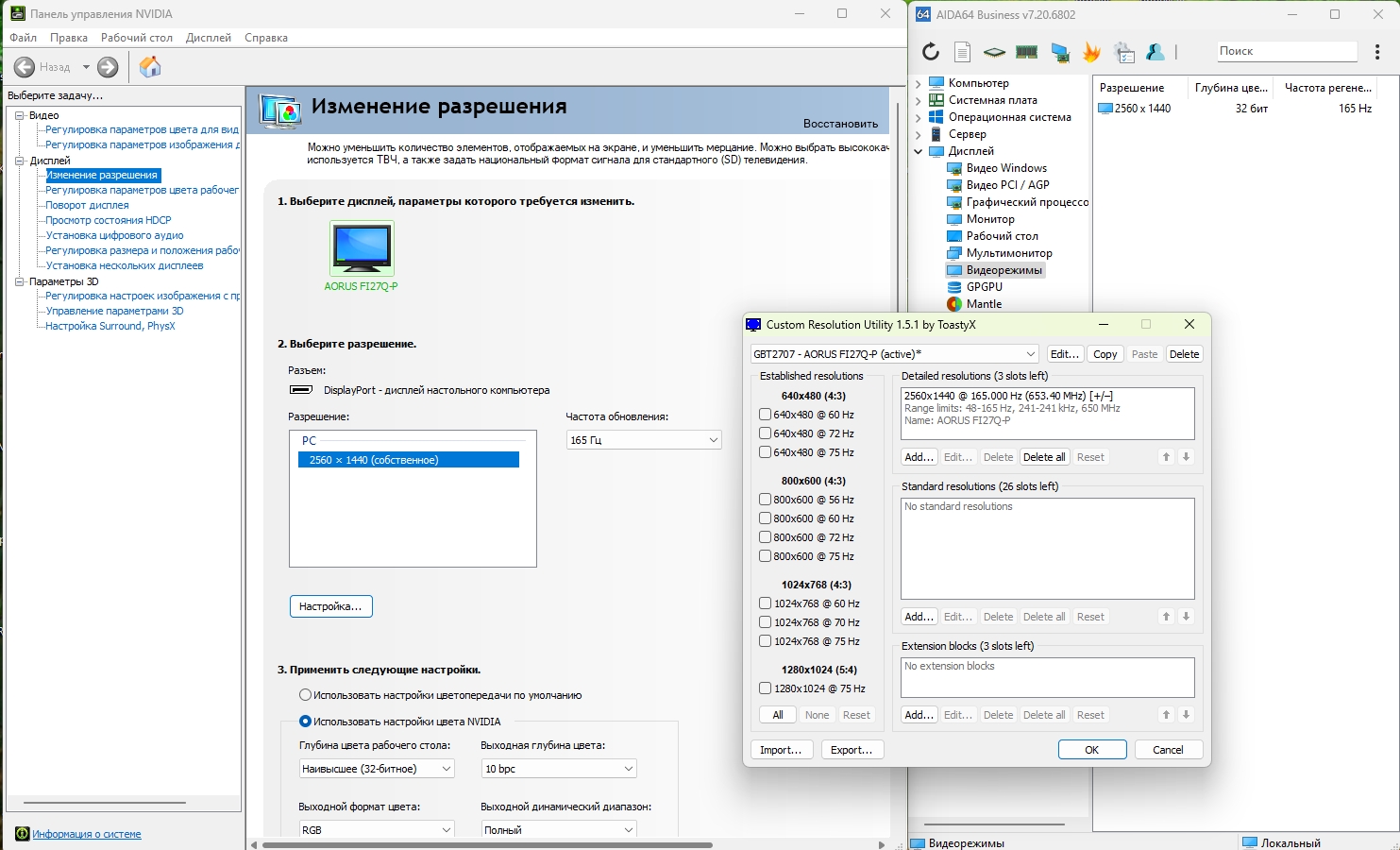Open output dynamic range Полный dropdown
Image resolution: width=1400 pixels, height=850 pixels.
click(559, 829)
